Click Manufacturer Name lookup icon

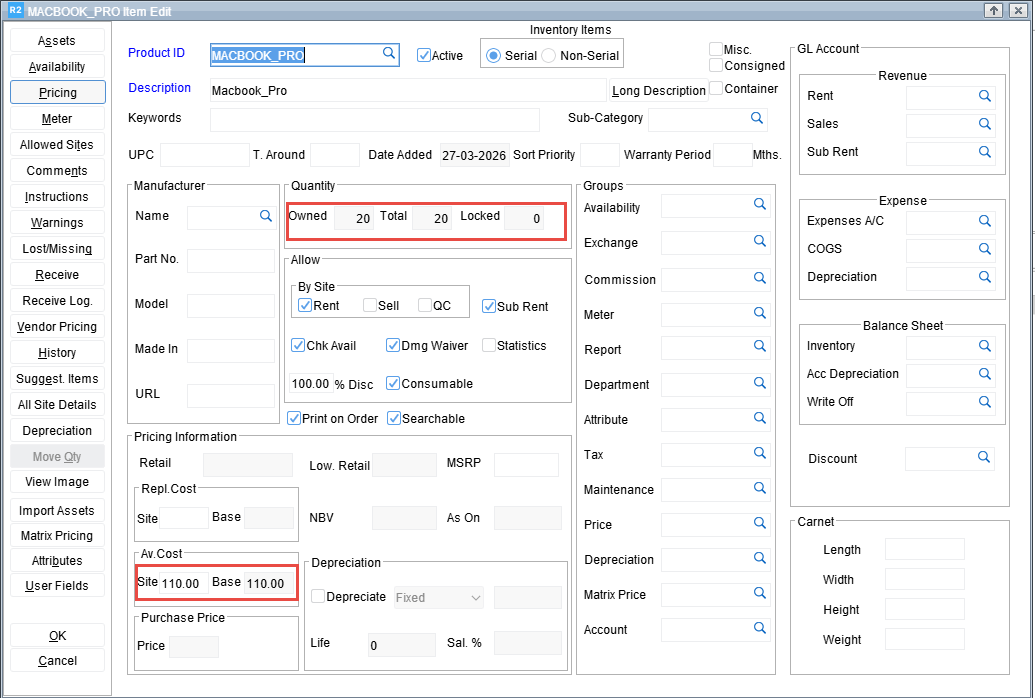click(x=266, y=216)
